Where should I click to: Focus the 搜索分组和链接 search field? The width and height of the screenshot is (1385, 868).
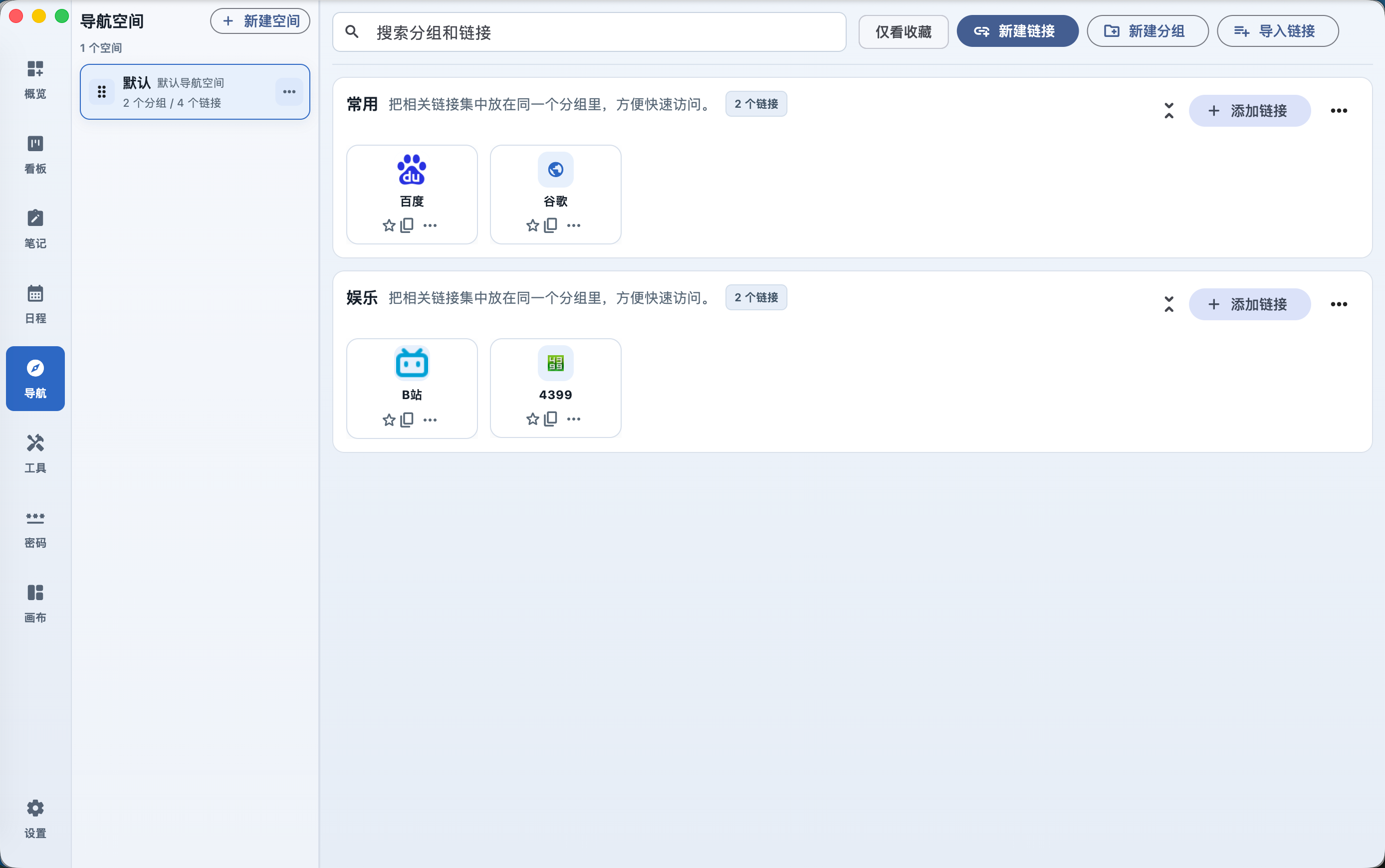[x=589, y=32]
